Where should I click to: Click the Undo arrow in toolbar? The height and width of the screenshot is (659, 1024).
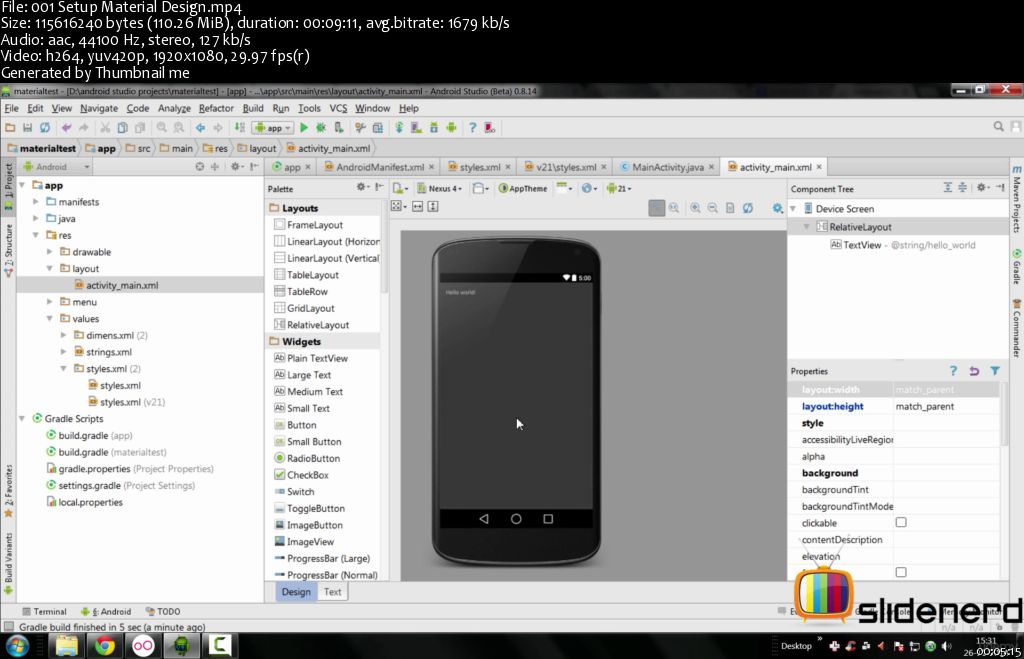point(66,128)
